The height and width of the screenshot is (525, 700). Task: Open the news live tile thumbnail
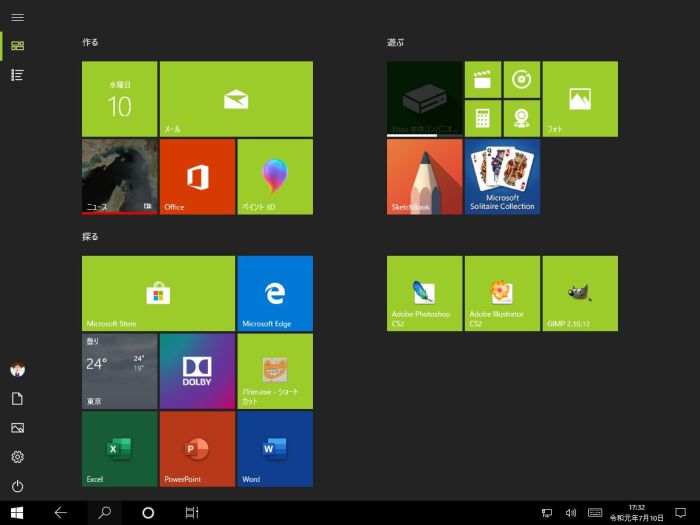119,176
